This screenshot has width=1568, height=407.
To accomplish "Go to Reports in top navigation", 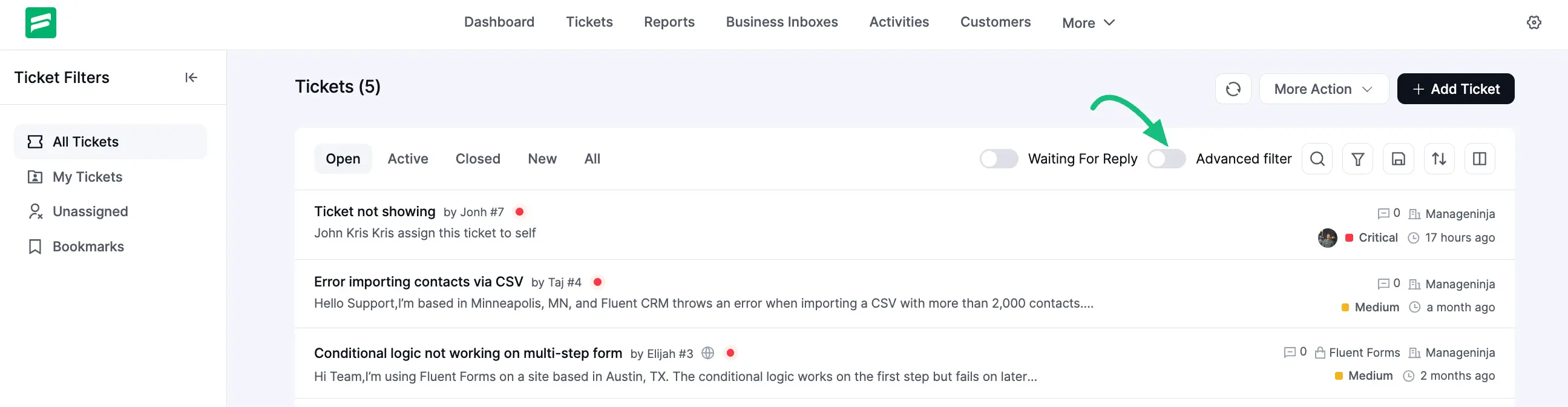I will pyautogui.click(x=669, y=22).
